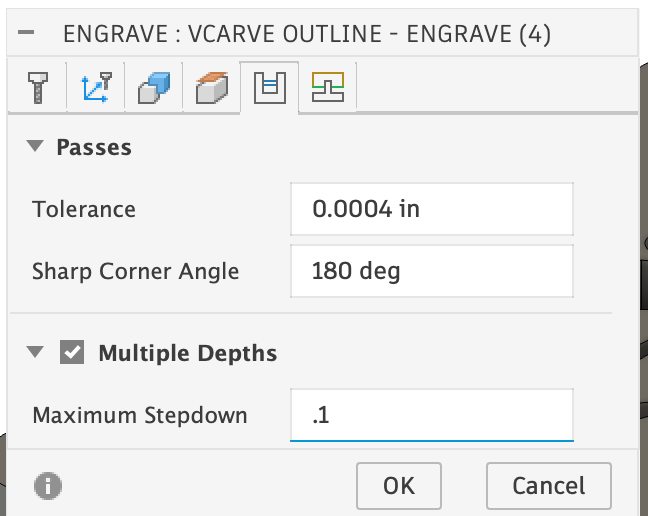Click the Tolerance input field
Screen dimensions: 648x516
click(x=432, y=209)
